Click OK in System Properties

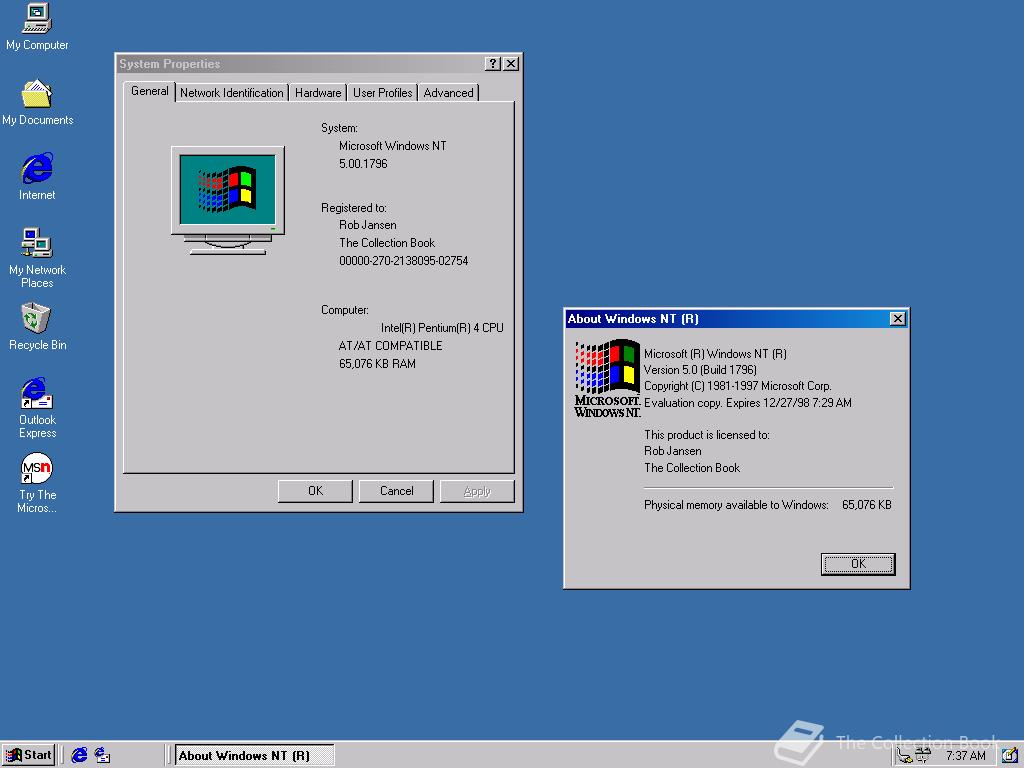[x=315, y=491]
